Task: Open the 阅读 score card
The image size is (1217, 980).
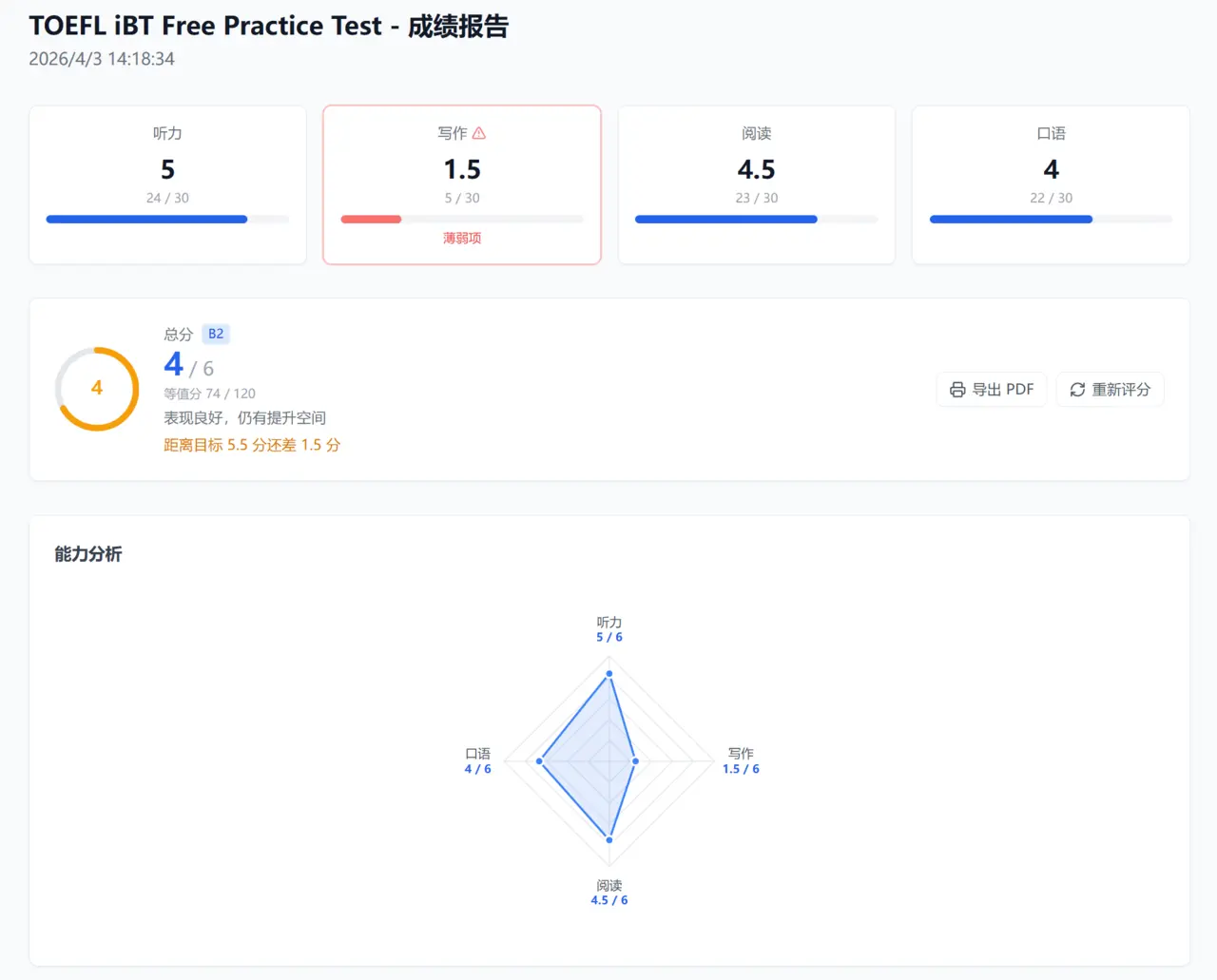Action: (x=757, y=184)
